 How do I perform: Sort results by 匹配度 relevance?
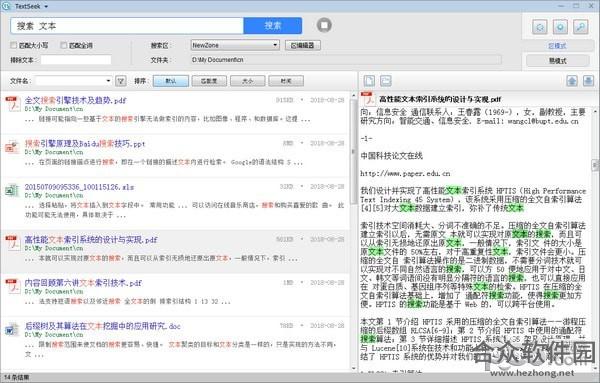point(209,81)
